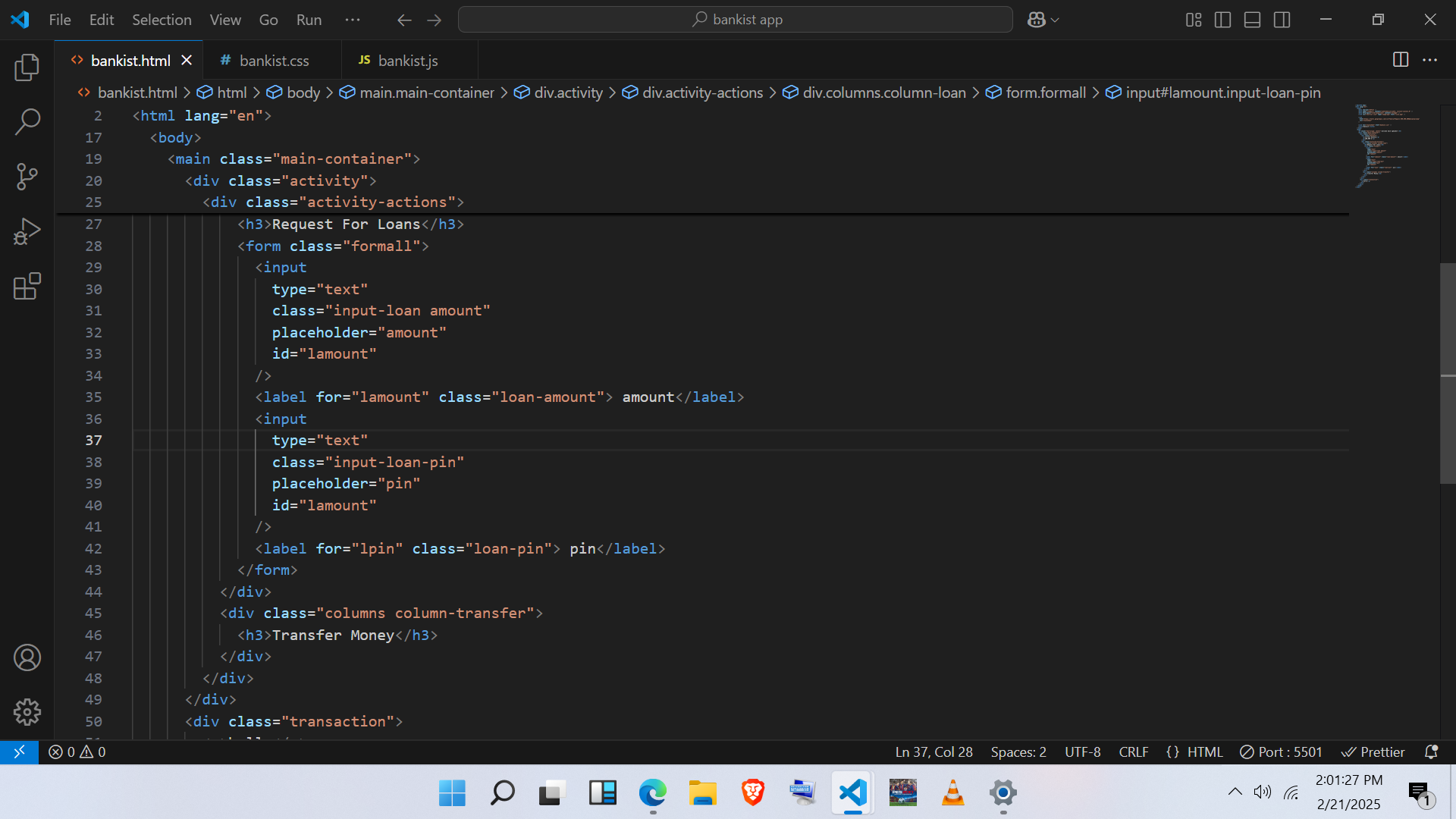Open the Copilot chat icon

[x=1036, y=20]
